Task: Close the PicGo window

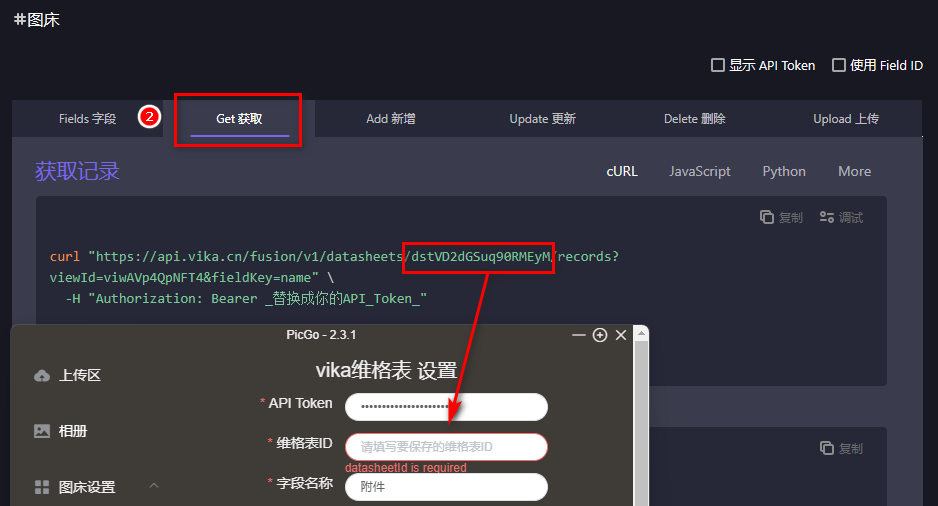Action: [621, 335]
